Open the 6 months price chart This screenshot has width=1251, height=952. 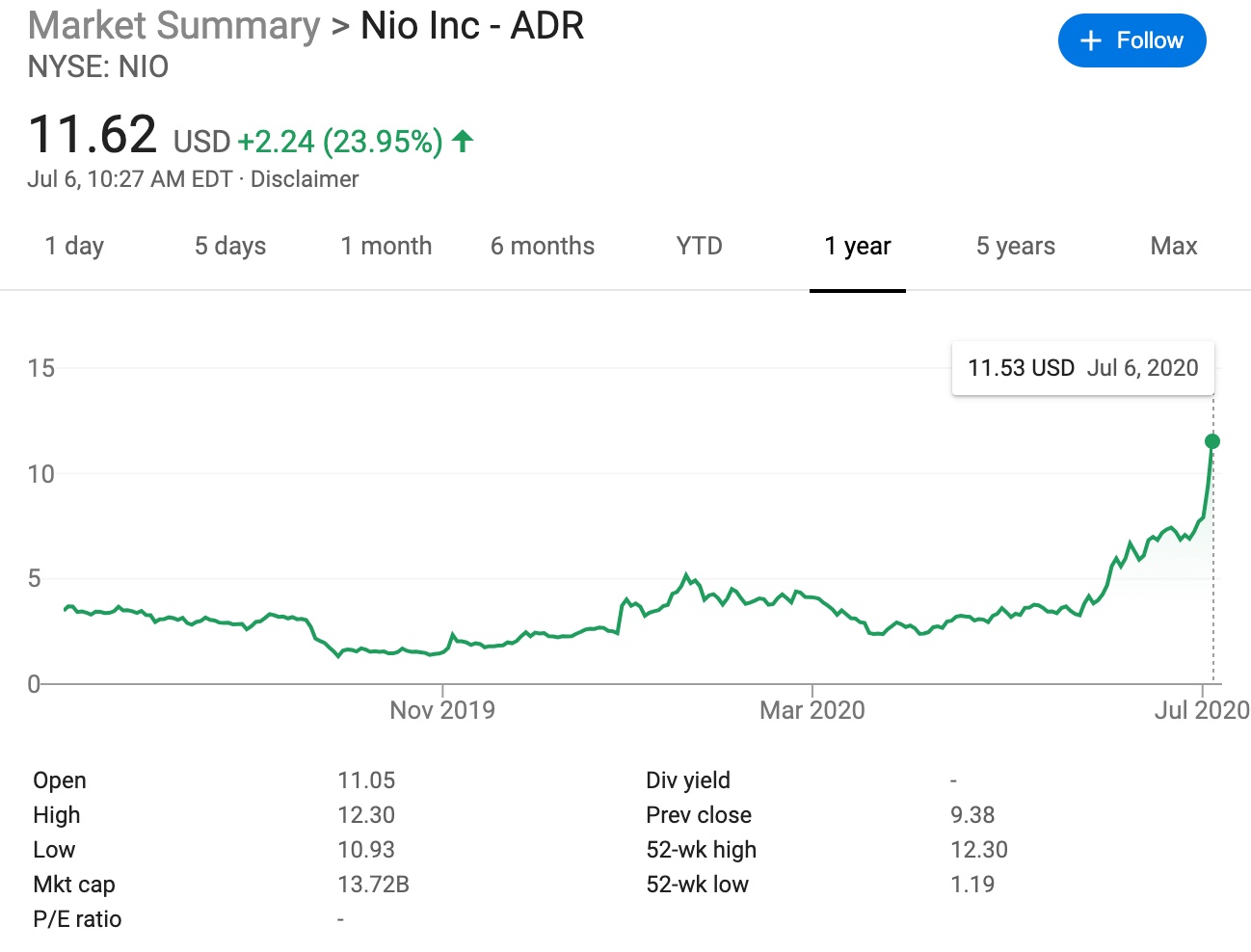click(x=542, y=246)
